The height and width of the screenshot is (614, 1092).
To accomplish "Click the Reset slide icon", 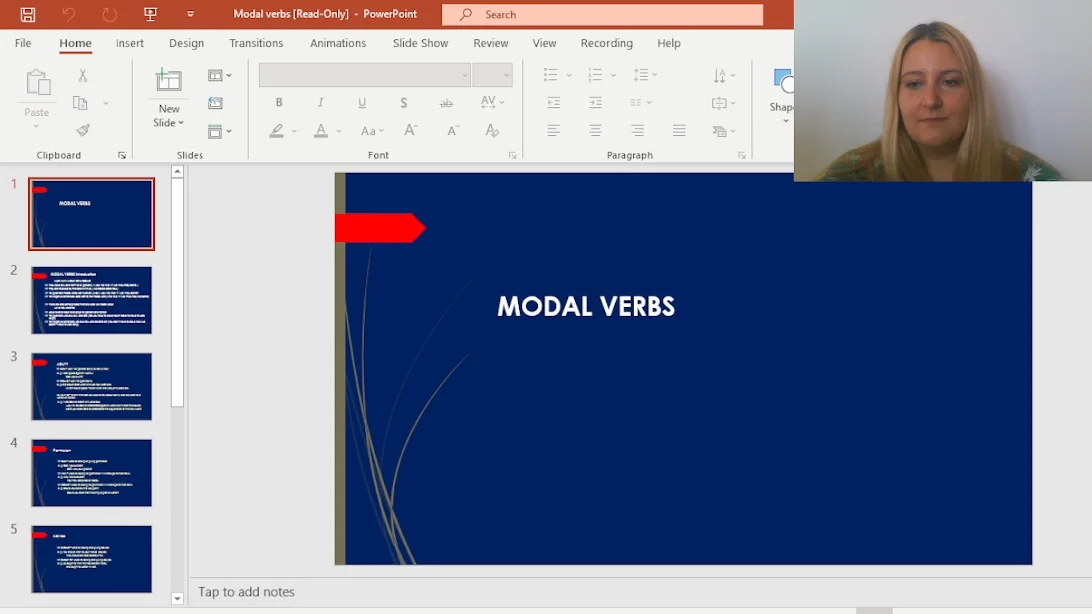I will [x=215, y=103].
